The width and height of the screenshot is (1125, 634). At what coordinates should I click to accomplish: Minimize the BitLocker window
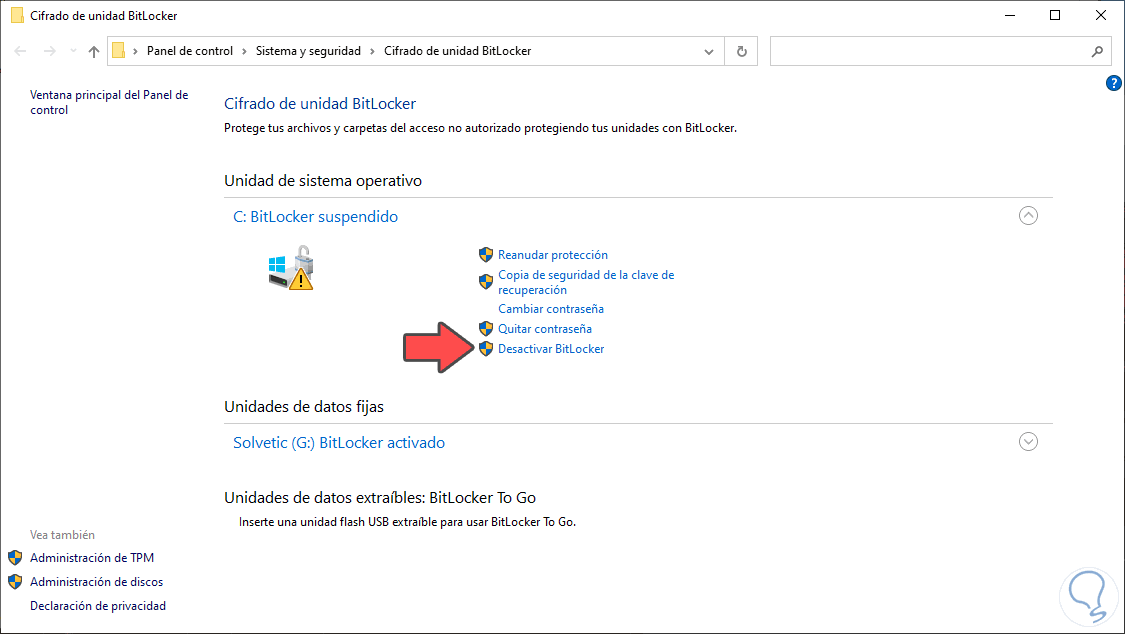[x=1010, y=15]
